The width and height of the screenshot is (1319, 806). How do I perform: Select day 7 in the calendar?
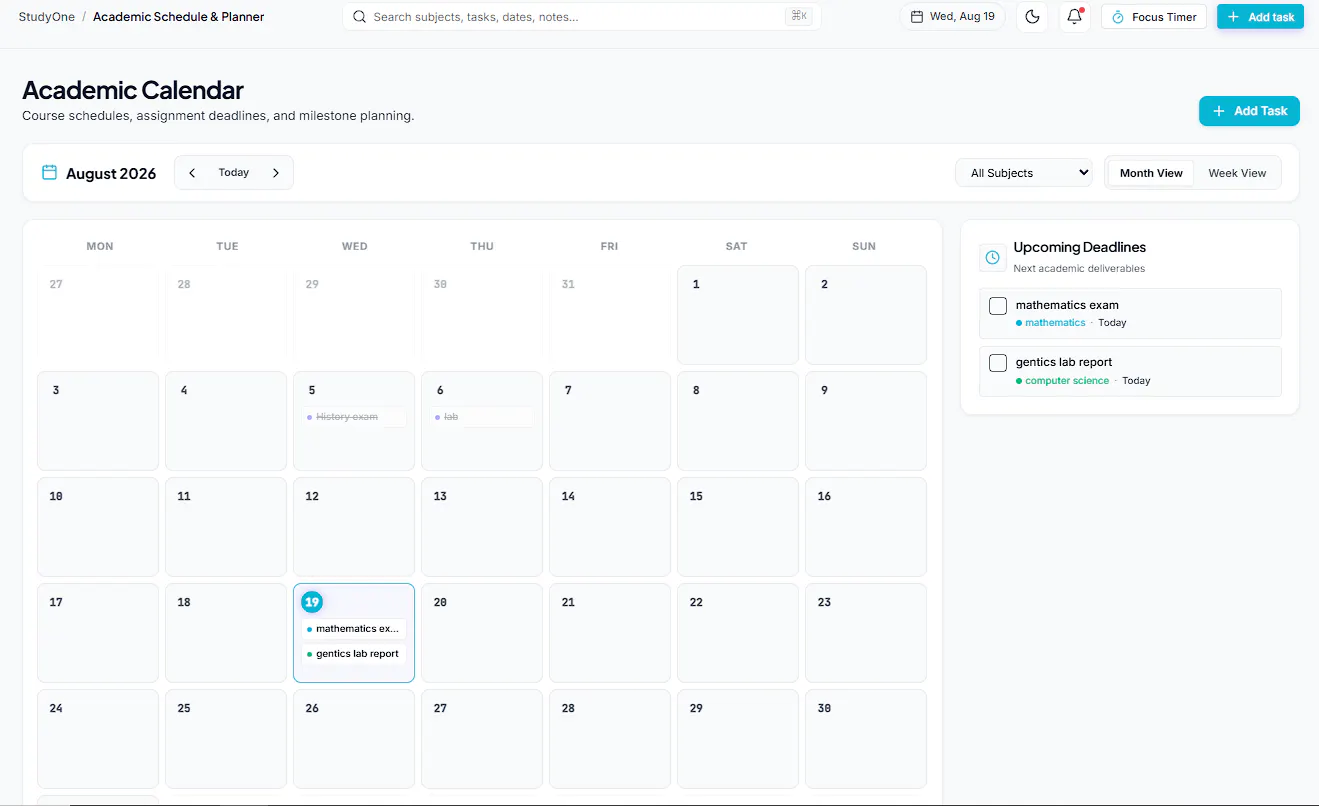610,421
